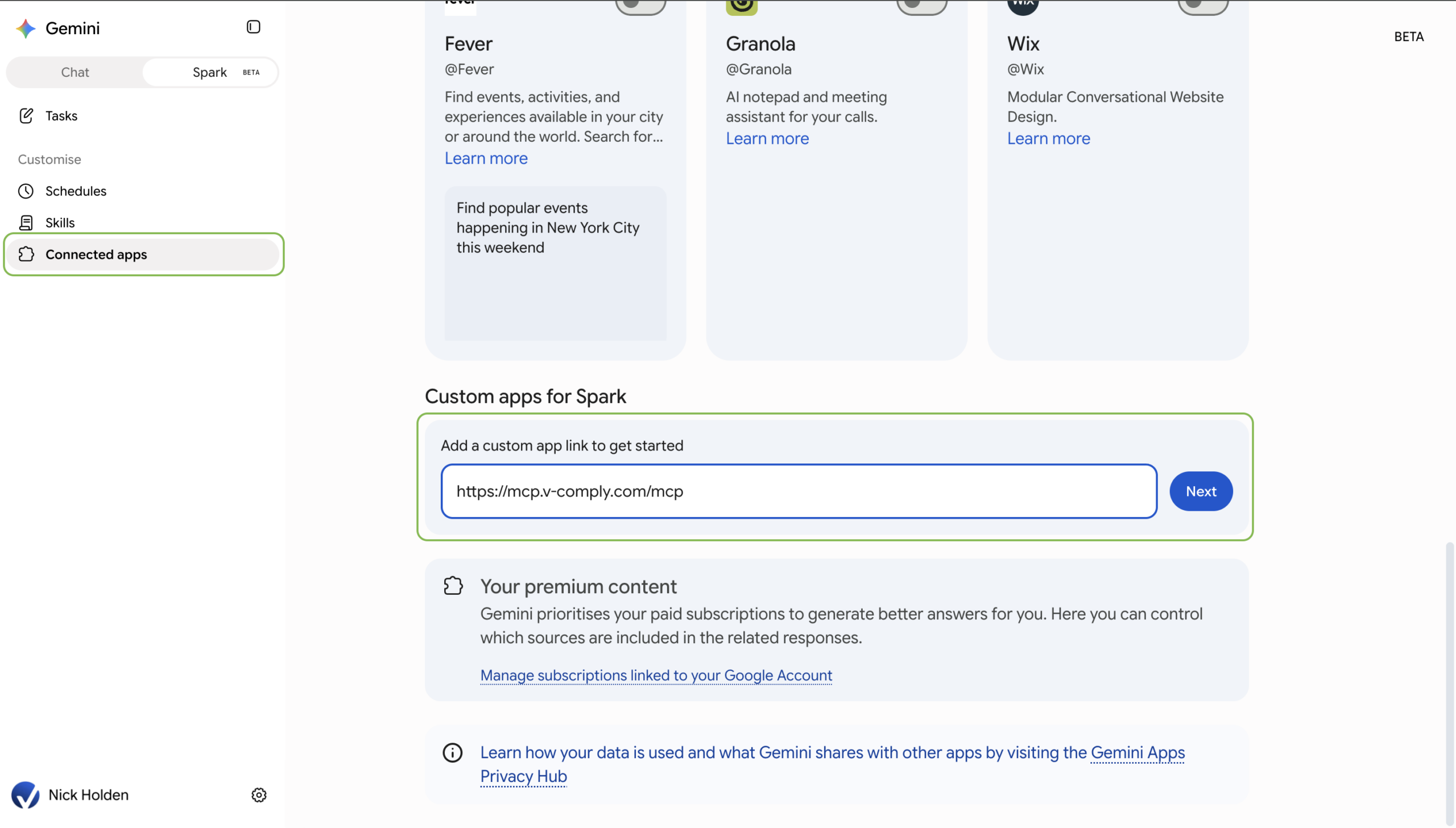Click the Customise section label

(49, 159)
